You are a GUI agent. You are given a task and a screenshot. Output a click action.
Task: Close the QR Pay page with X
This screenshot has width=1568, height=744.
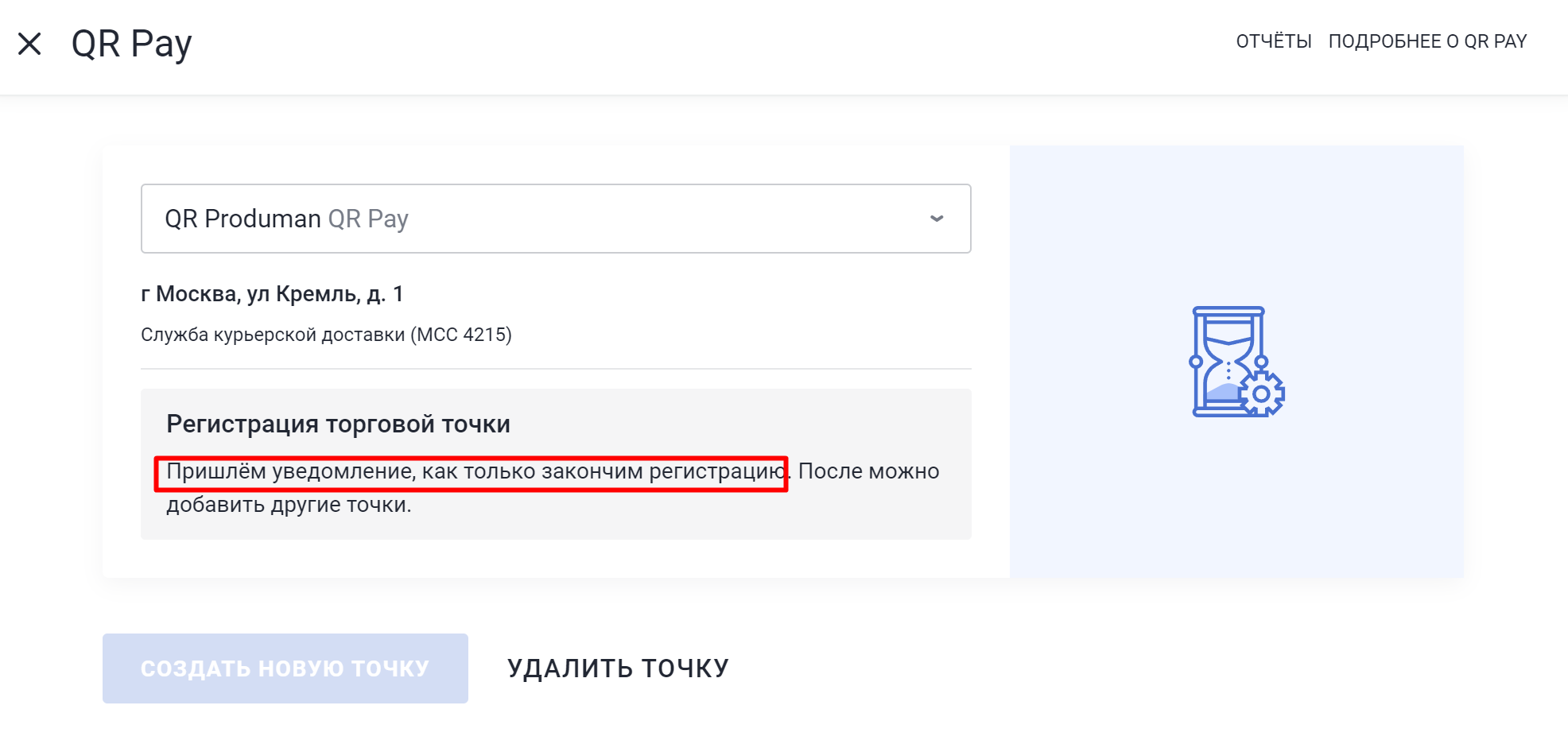tap(29, 44)
